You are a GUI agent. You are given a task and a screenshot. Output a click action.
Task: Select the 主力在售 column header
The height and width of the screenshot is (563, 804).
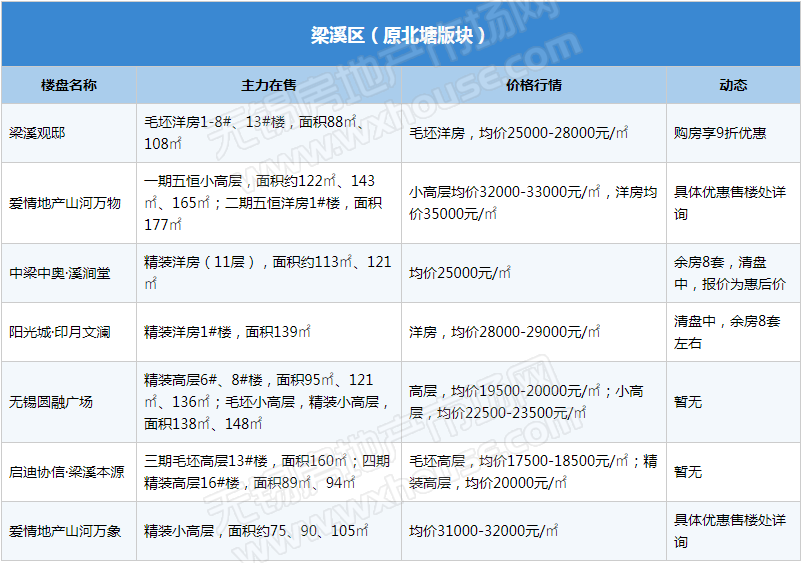point(269,85)
